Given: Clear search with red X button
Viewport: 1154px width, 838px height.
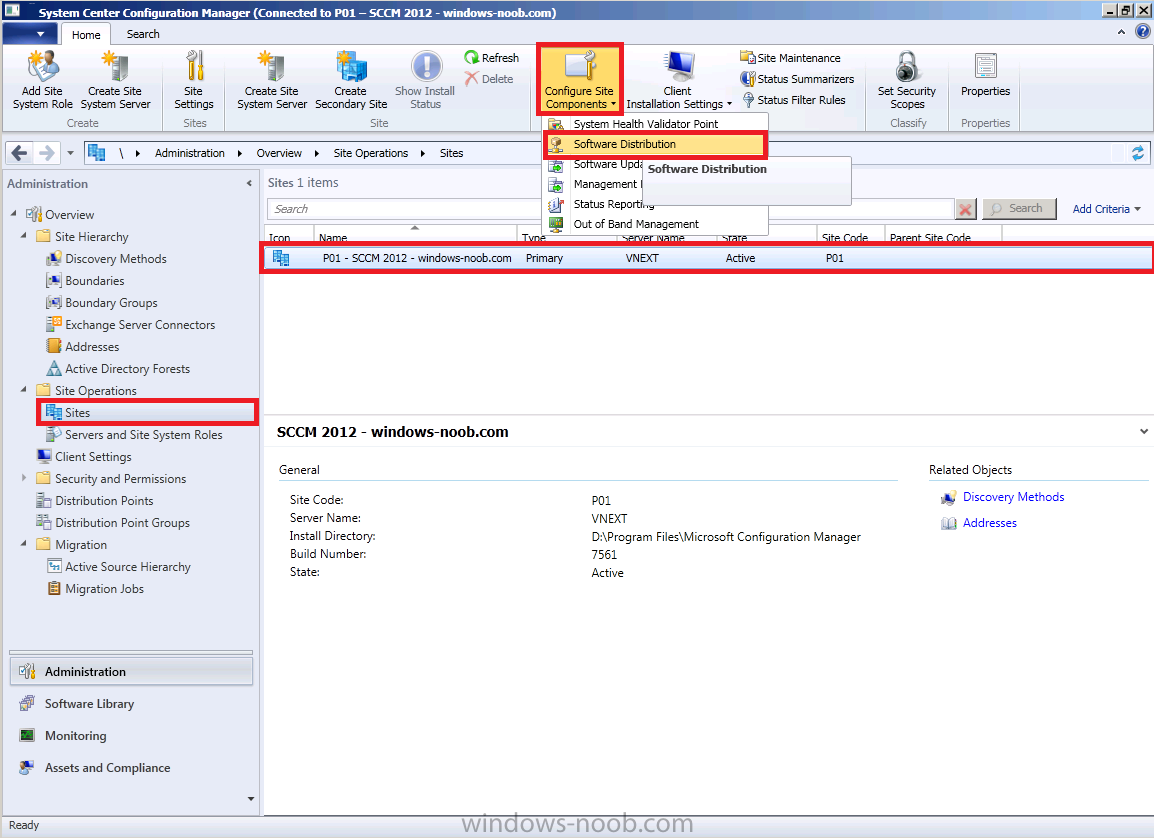Looking at the screenshot, I should pos(966,210).
